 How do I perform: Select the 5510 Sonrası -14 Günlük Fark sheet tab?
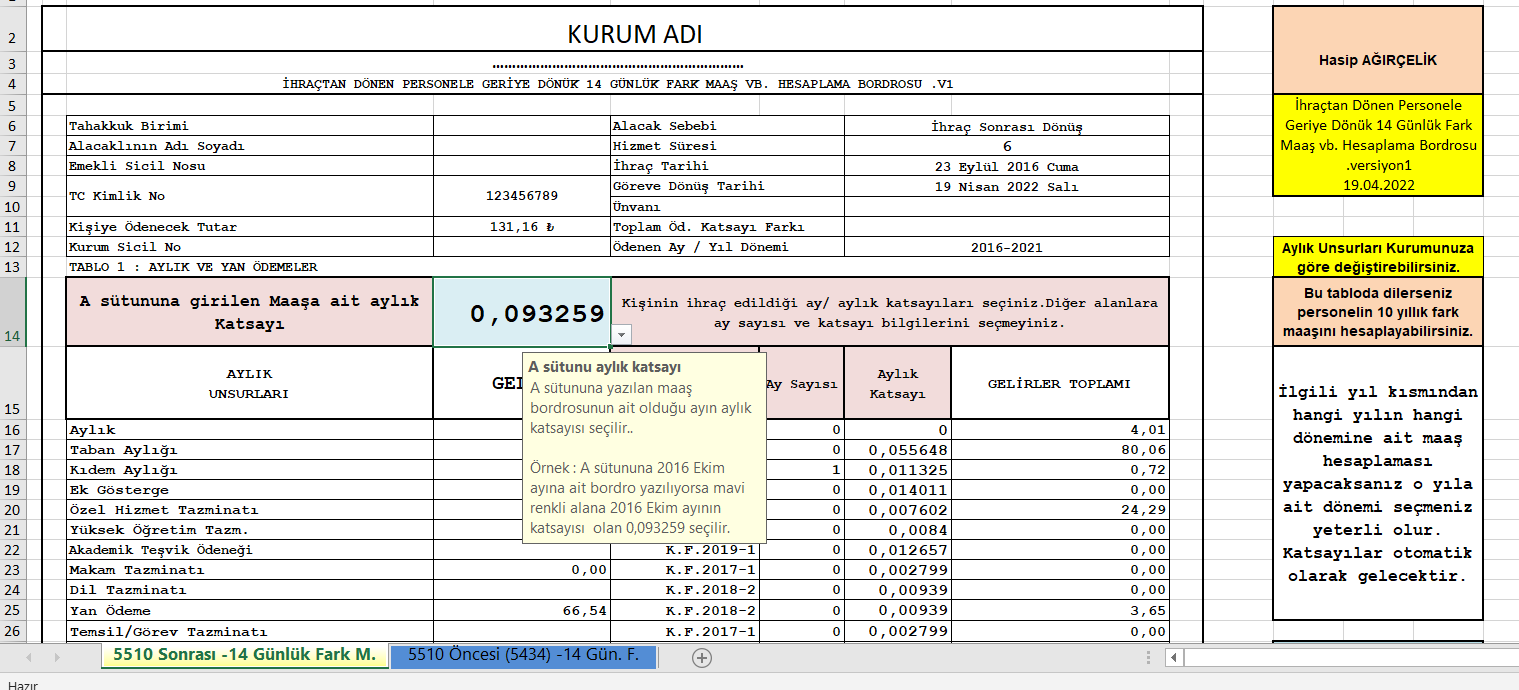(x=244, y=656)
